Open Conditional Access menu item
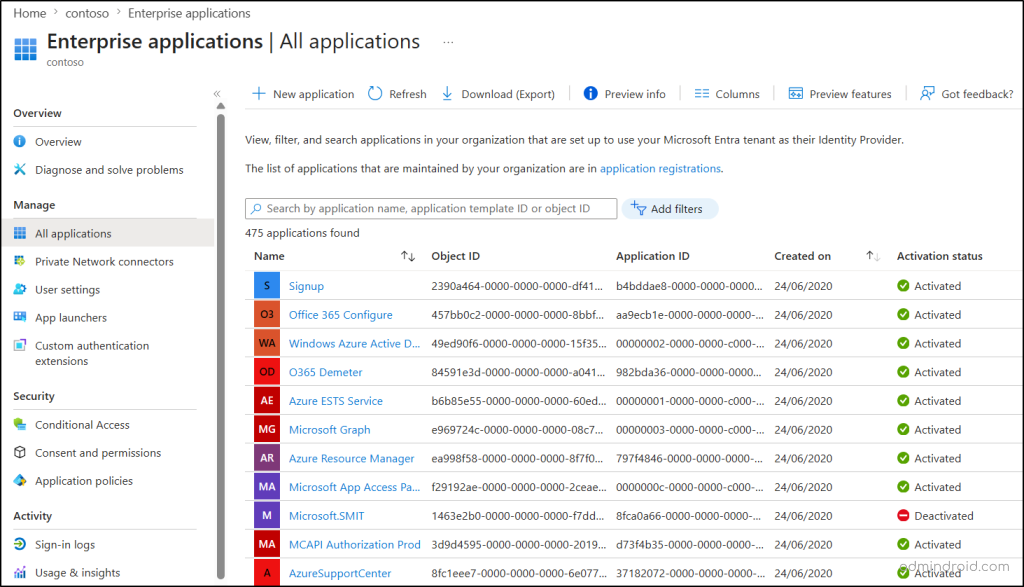 coord(82,424)
